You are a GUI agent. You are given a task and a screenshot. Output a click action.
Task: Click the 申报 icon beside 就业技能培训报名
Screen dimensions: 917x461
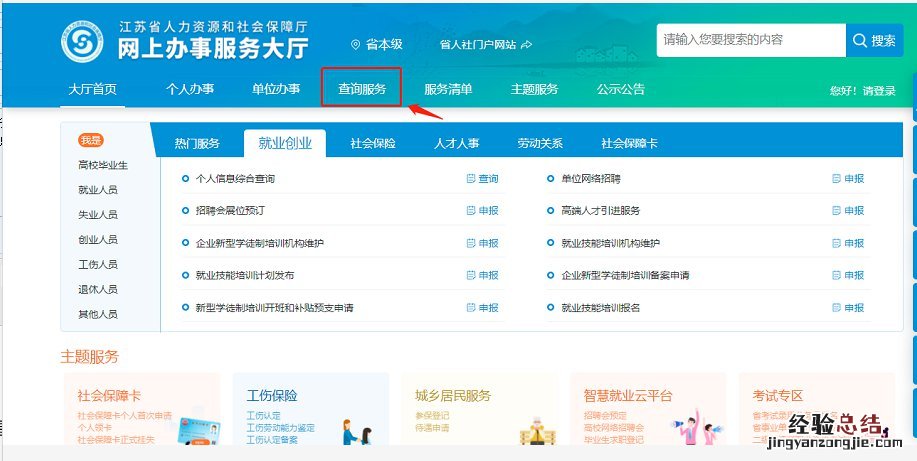pos(836,308)
